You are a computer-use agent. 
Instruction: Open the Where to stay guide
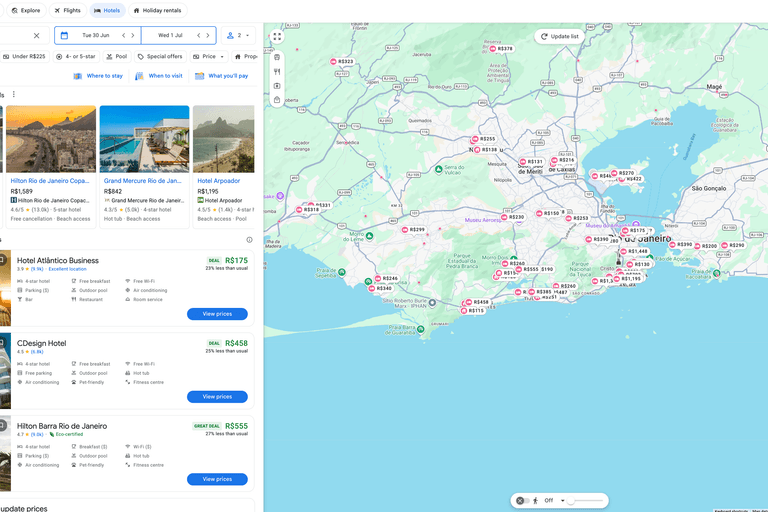(98, 76)
